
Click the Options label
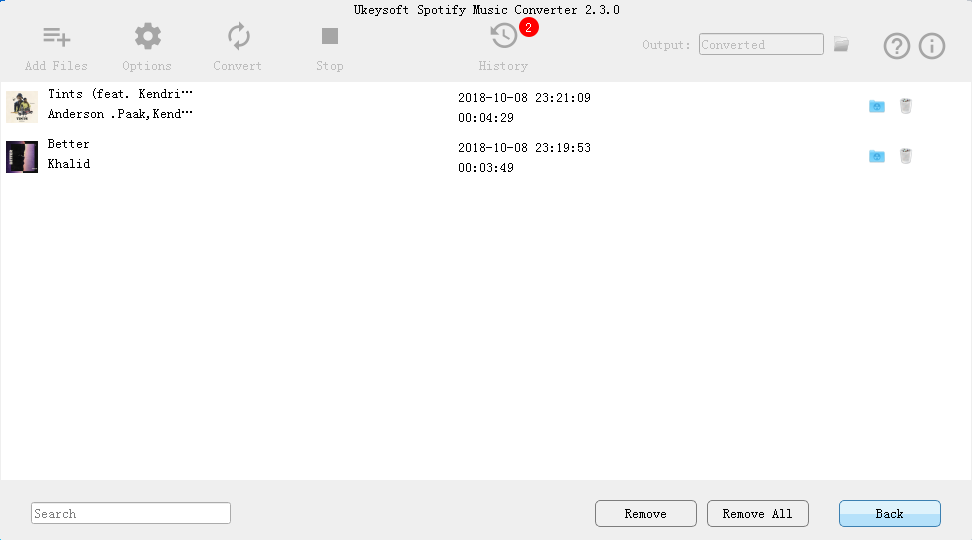(147, 66)
